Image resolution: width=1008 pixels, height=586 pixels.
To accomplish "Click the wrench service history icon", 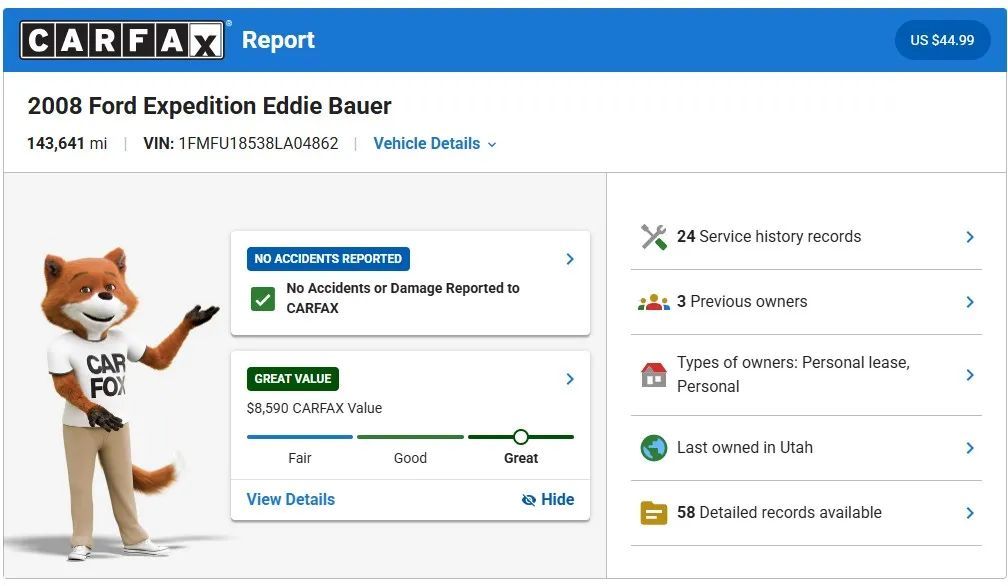I will click(x=653, y=237).
